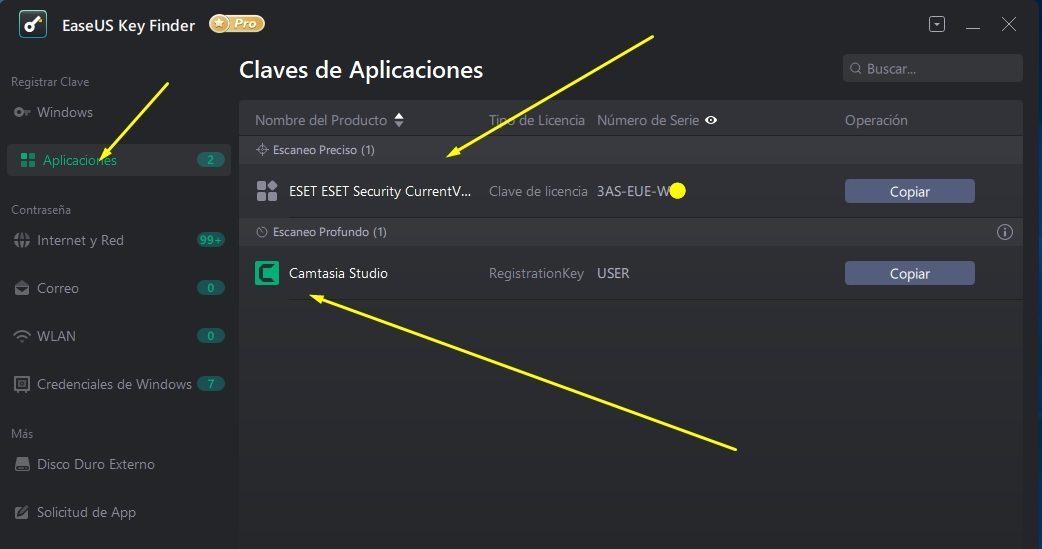Click the envelope icon beside Correo
This screenshot has width=1042, height=549.
[x=22, y=288]
